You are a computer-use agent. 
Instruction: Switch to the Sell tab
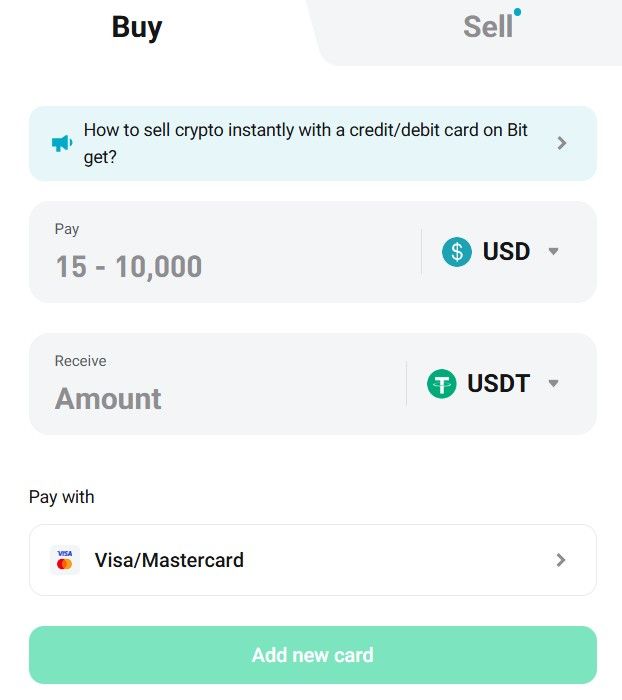[x=487, y=27]
